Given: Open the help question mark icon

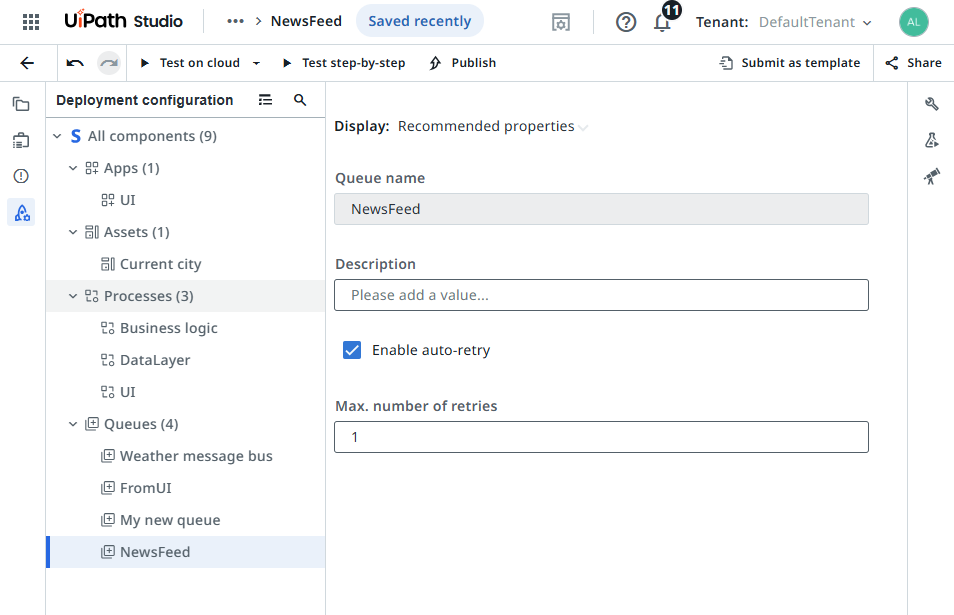Looking at the screenshot, I should pos(626,22).
